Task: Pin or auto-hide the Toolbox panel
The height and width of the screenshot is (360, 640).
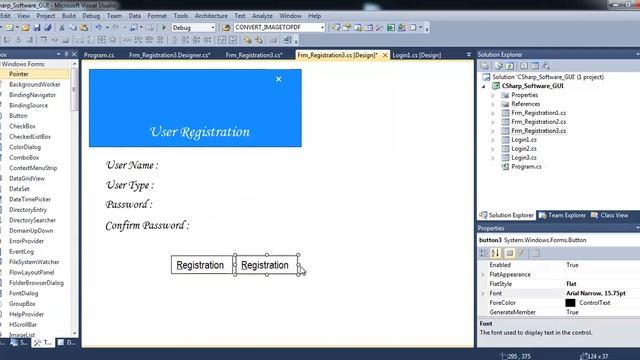Action: pyautogui.click(x=66, y=54)
